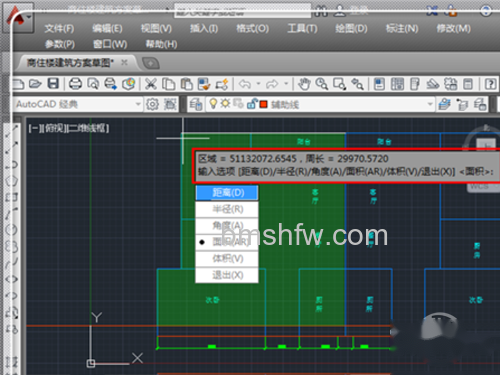
Task: Toggle layer lock padlock icon
Action: 252,104
